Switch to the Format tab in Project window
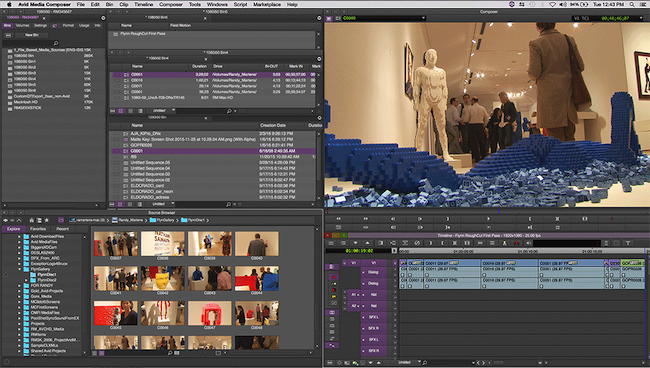The image size is (650, 368). [68, 26]
